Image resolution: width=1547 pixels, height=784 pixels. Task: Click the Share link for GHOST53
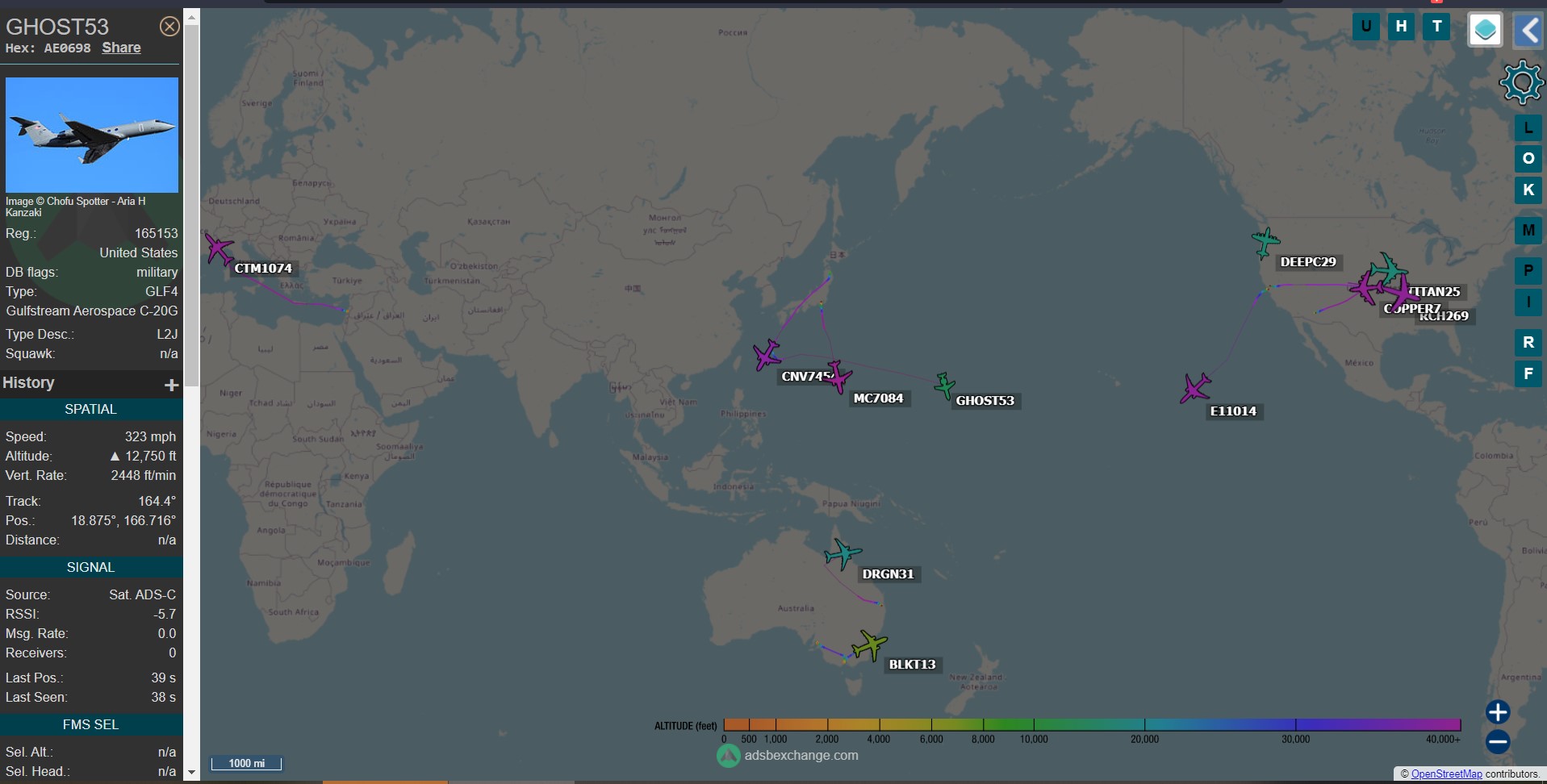[121, 48]
